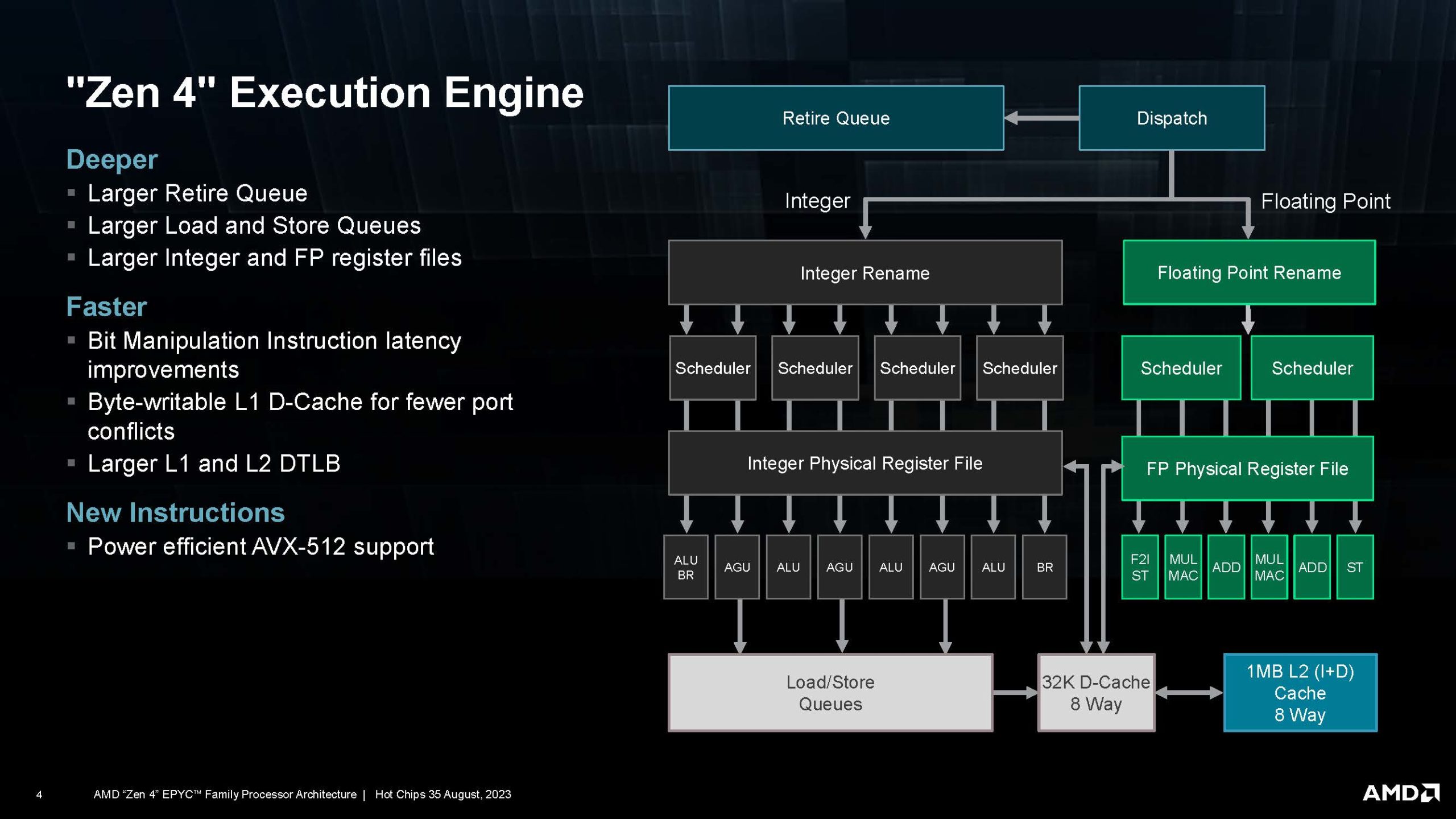Screen dimensions: 1456x819
Task: Click the "Zen 4" Execution Engine title
Action: [x=325, y=93]
